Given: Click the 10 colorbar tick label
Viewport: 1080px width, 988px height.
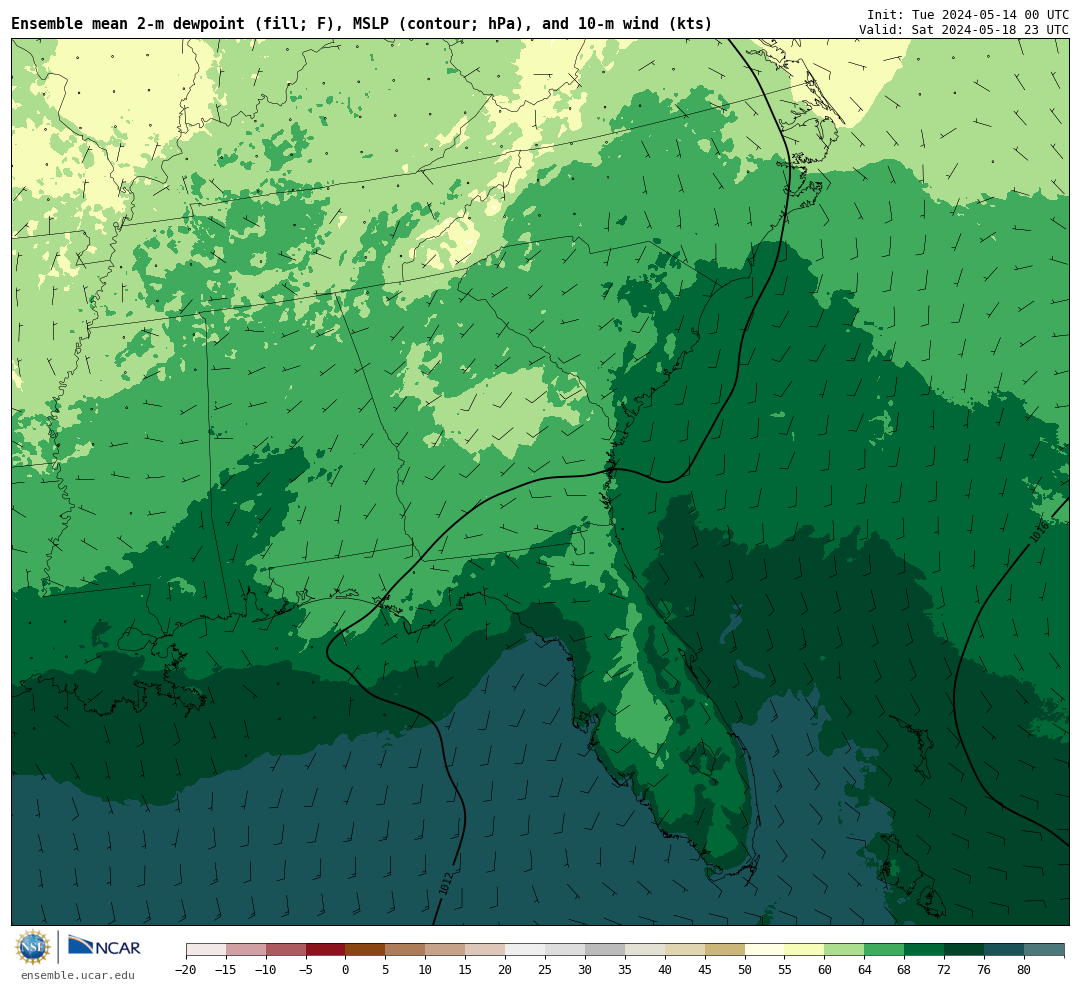Looking at the screenshot, I should click(426, 969).
